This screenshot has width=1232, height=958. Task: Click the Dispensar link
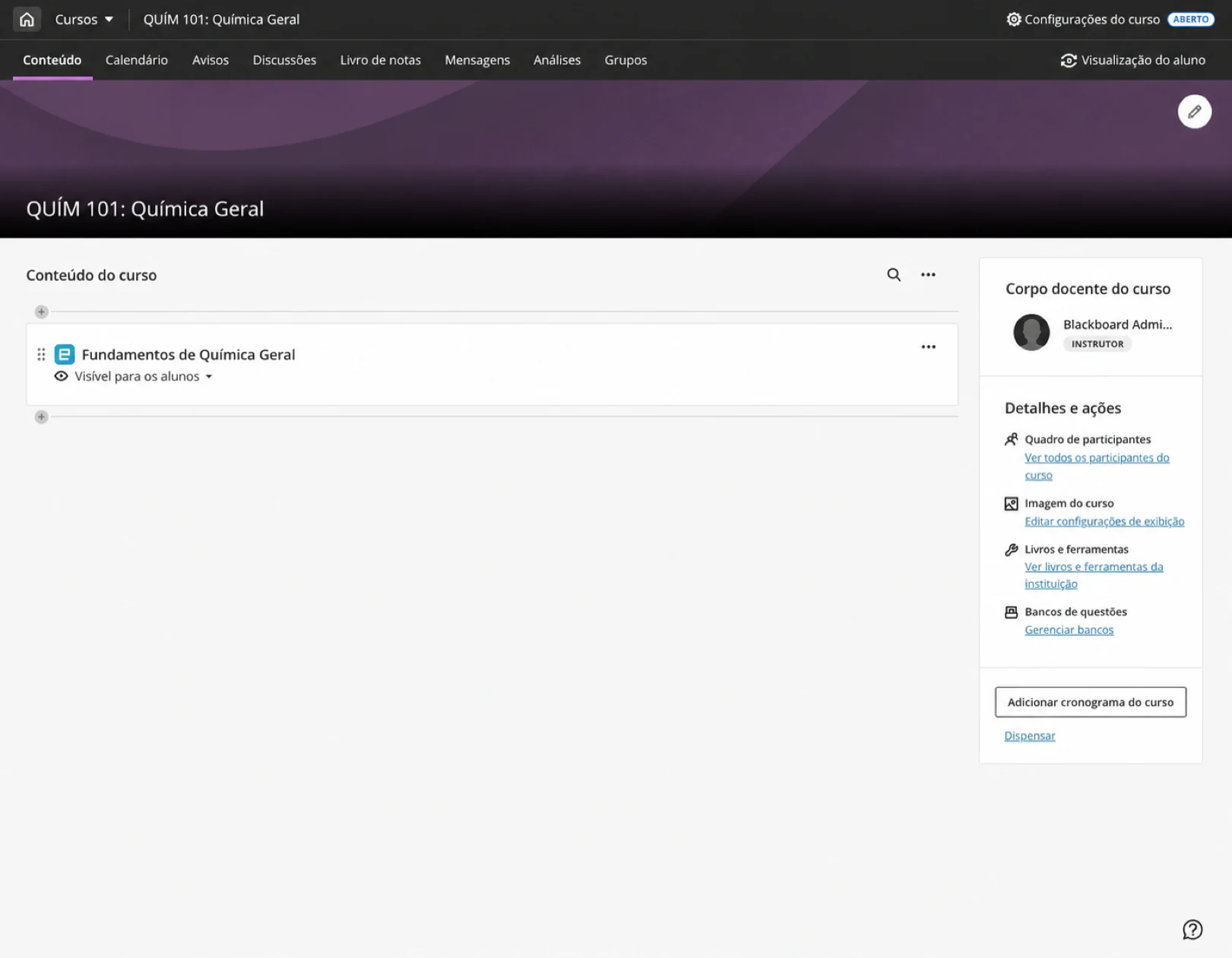tap(1030, 735)
